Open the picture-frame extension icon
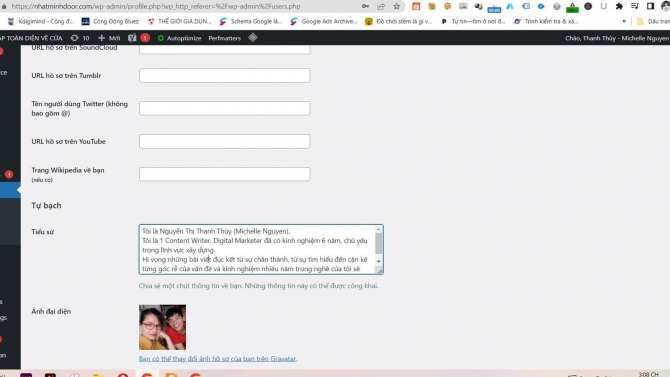This screenshot has height=377, width=670. (x=463, y=6)
